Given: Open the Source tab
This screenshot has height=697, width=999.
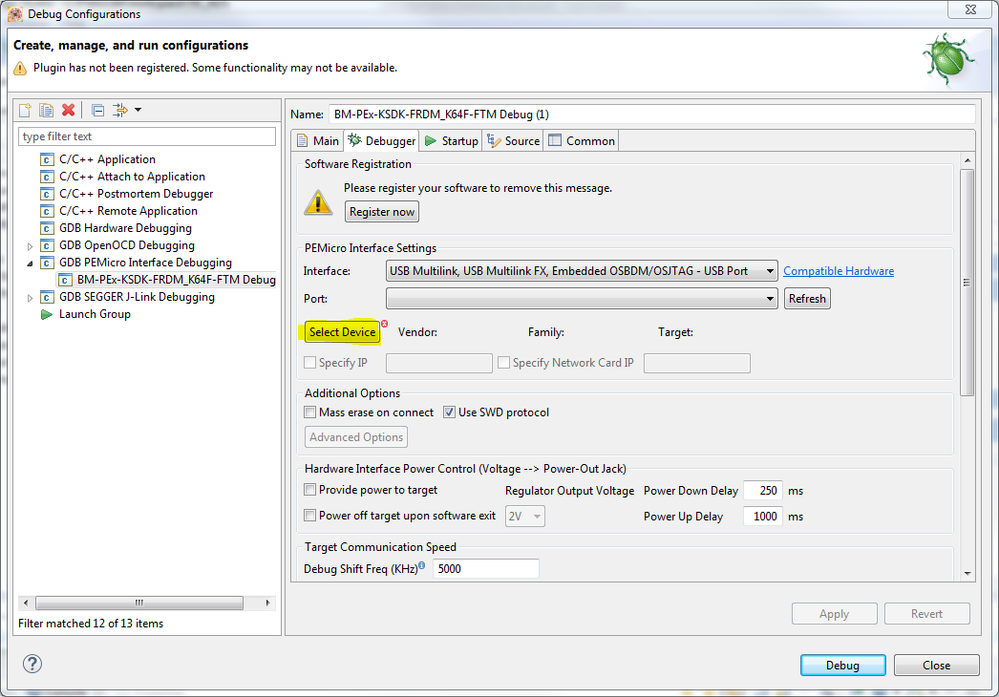Looking at the screenshot, I should point(513,141).
